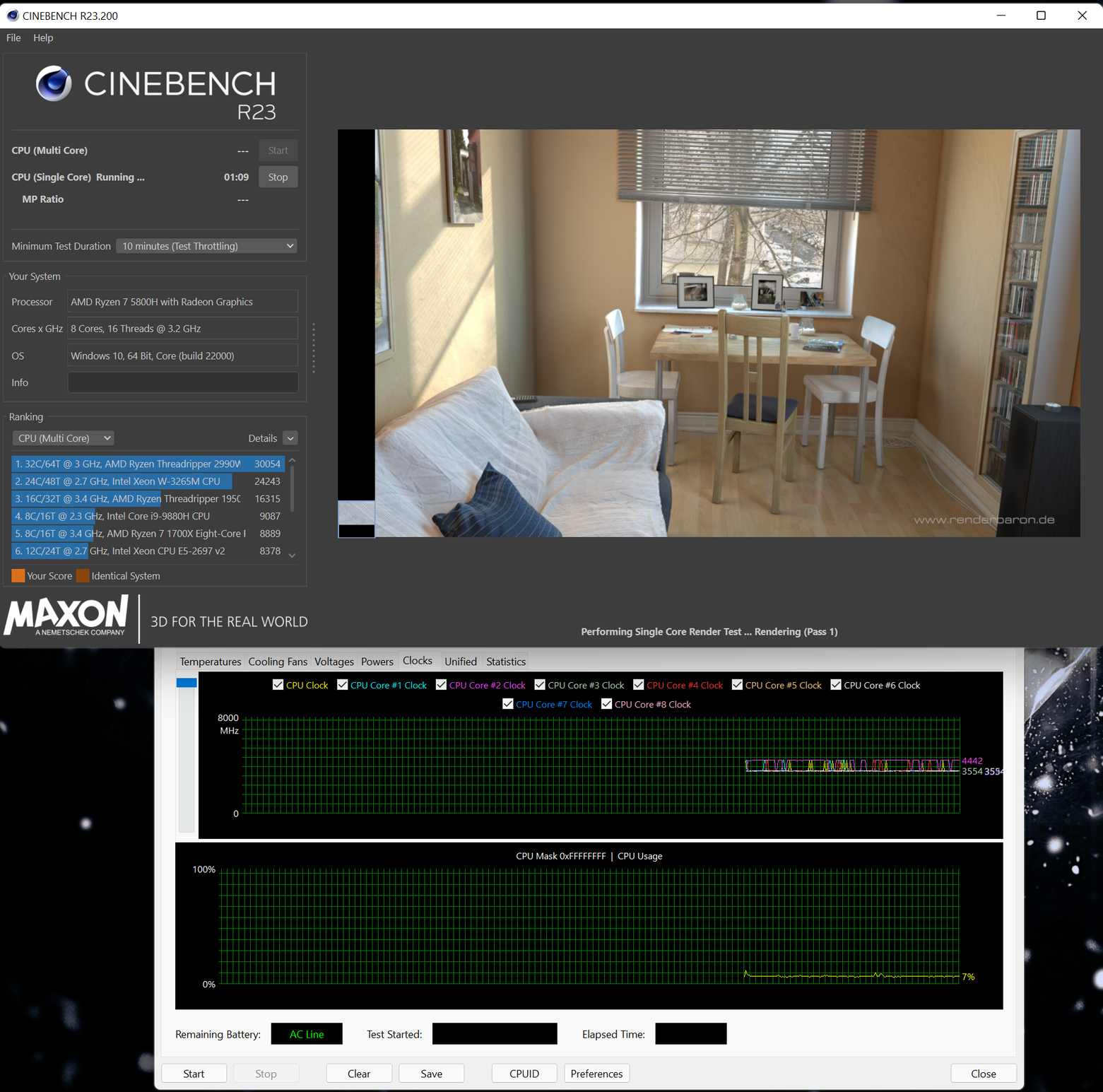Disable CPU Core #8 Clock checkbox
1103x1092 pixels.
(607, 704)
